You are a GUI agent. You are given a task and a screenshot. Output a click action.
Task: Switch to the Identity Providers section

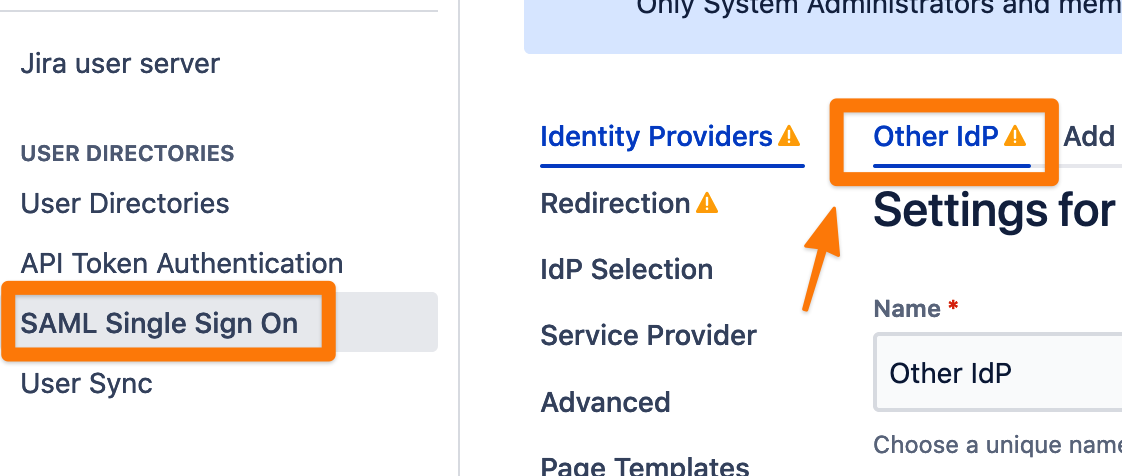(657, 136)
